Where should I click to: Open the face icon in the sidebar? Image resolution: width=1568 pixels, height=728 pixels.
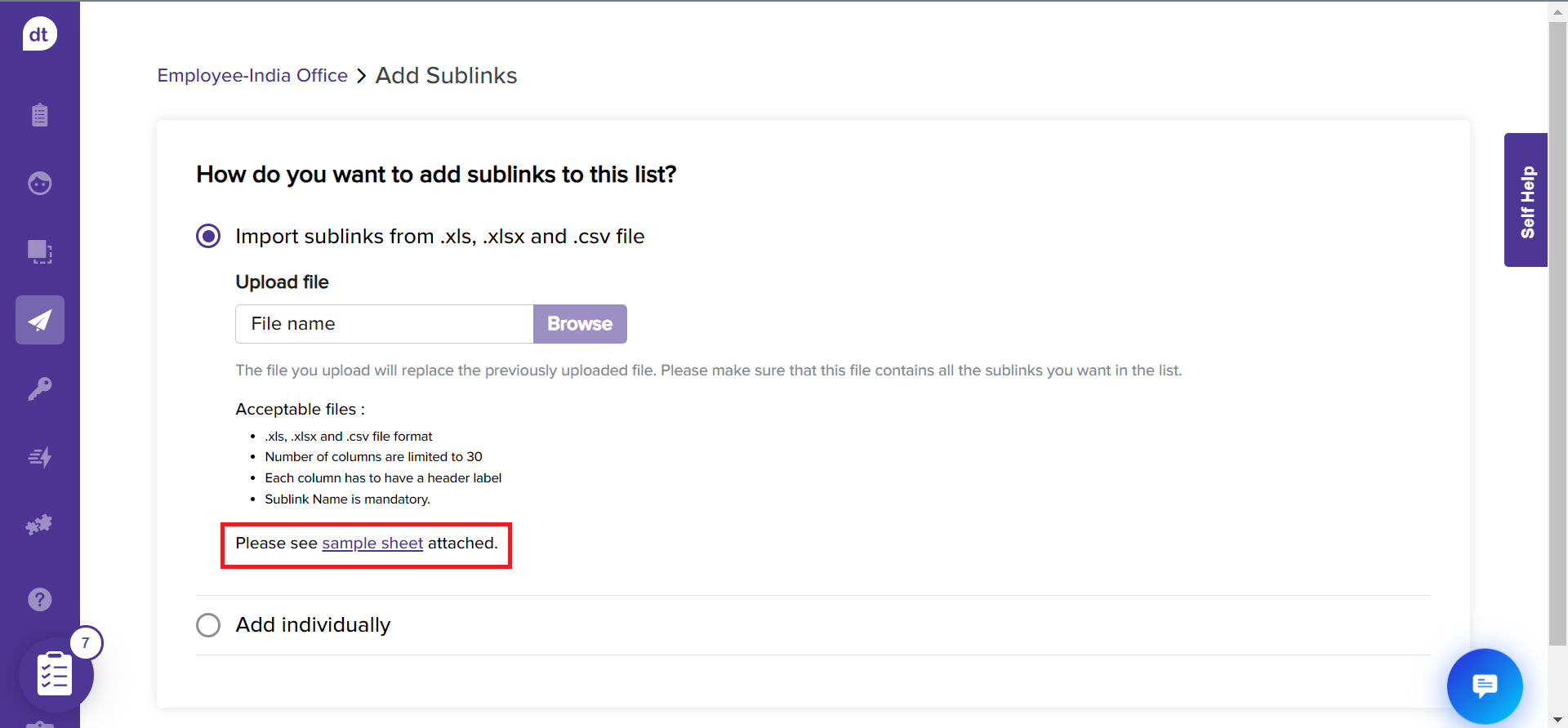pos(39,184)
